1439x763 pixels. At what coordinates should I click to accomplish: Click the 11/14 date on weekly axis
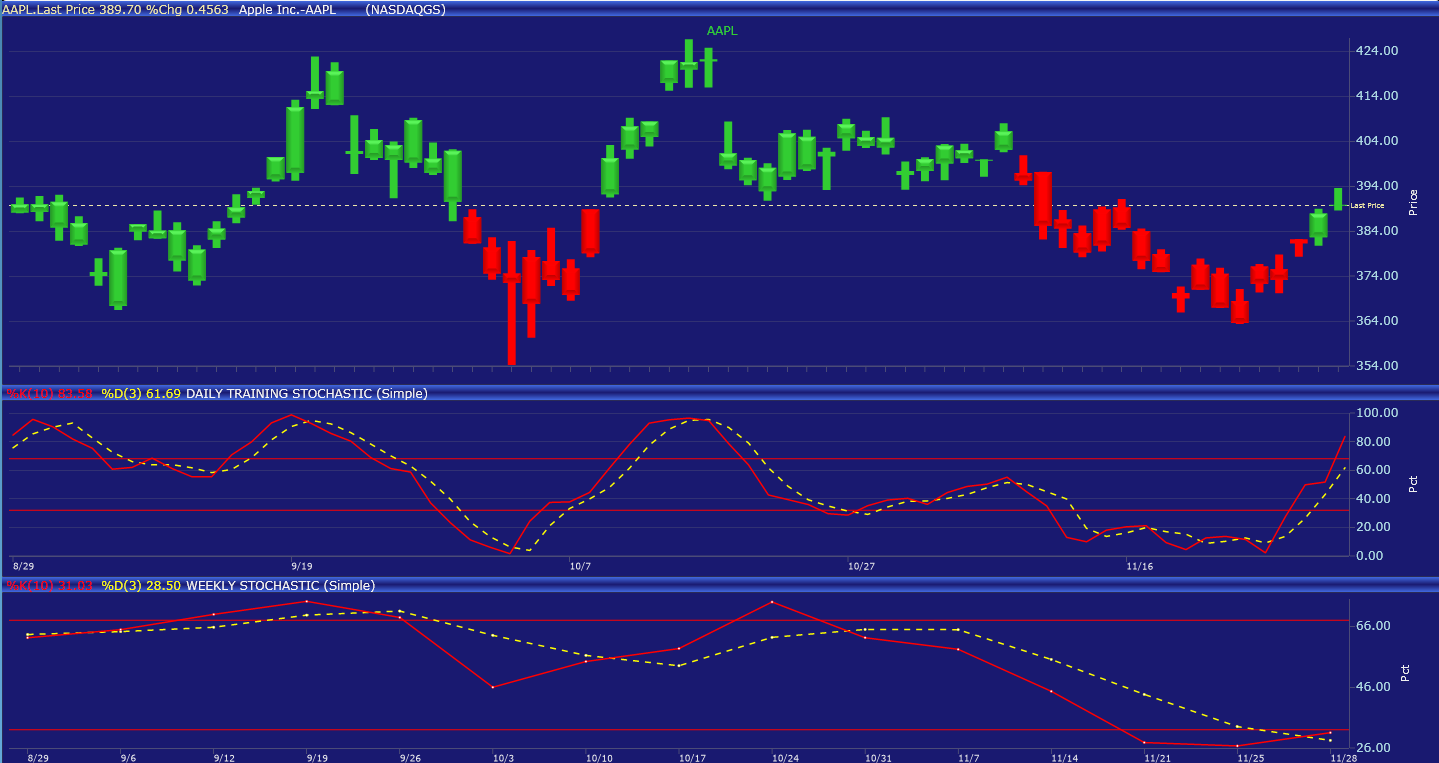tap(1063, 758)
